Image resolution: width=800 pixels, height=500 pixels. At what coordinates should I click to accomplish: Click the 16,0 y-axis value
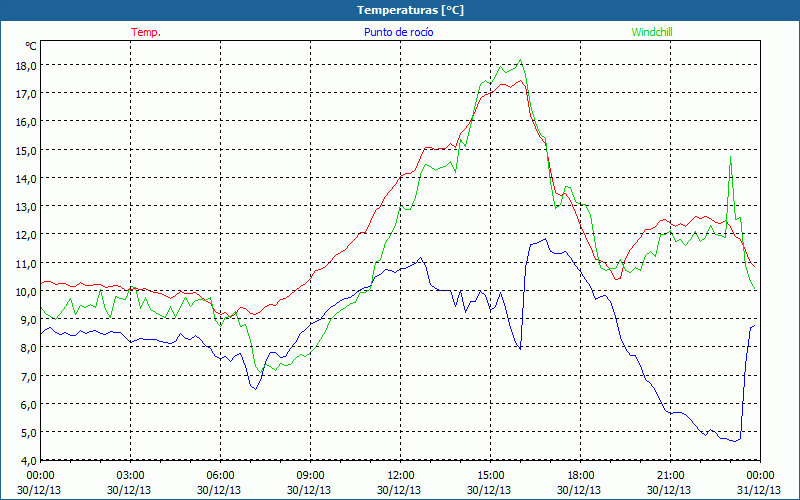26,121
